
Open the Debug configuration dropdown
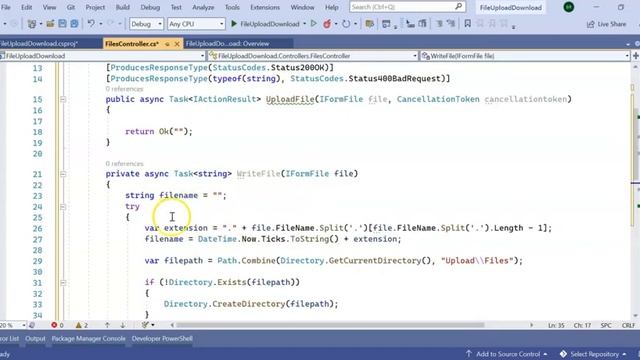pos(146,24)
